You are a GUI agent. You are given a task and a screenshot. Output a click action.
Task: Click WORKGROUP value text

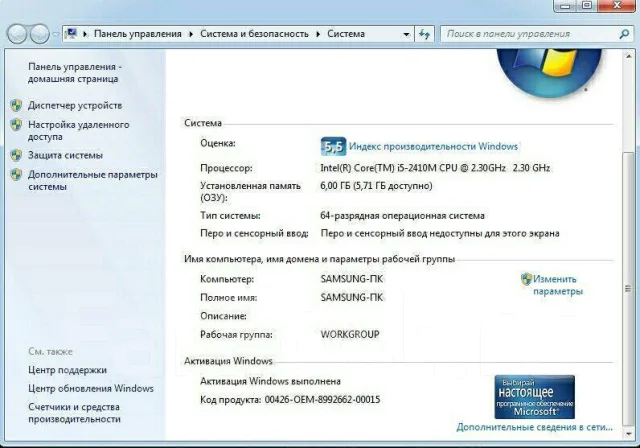click(350, 335)
